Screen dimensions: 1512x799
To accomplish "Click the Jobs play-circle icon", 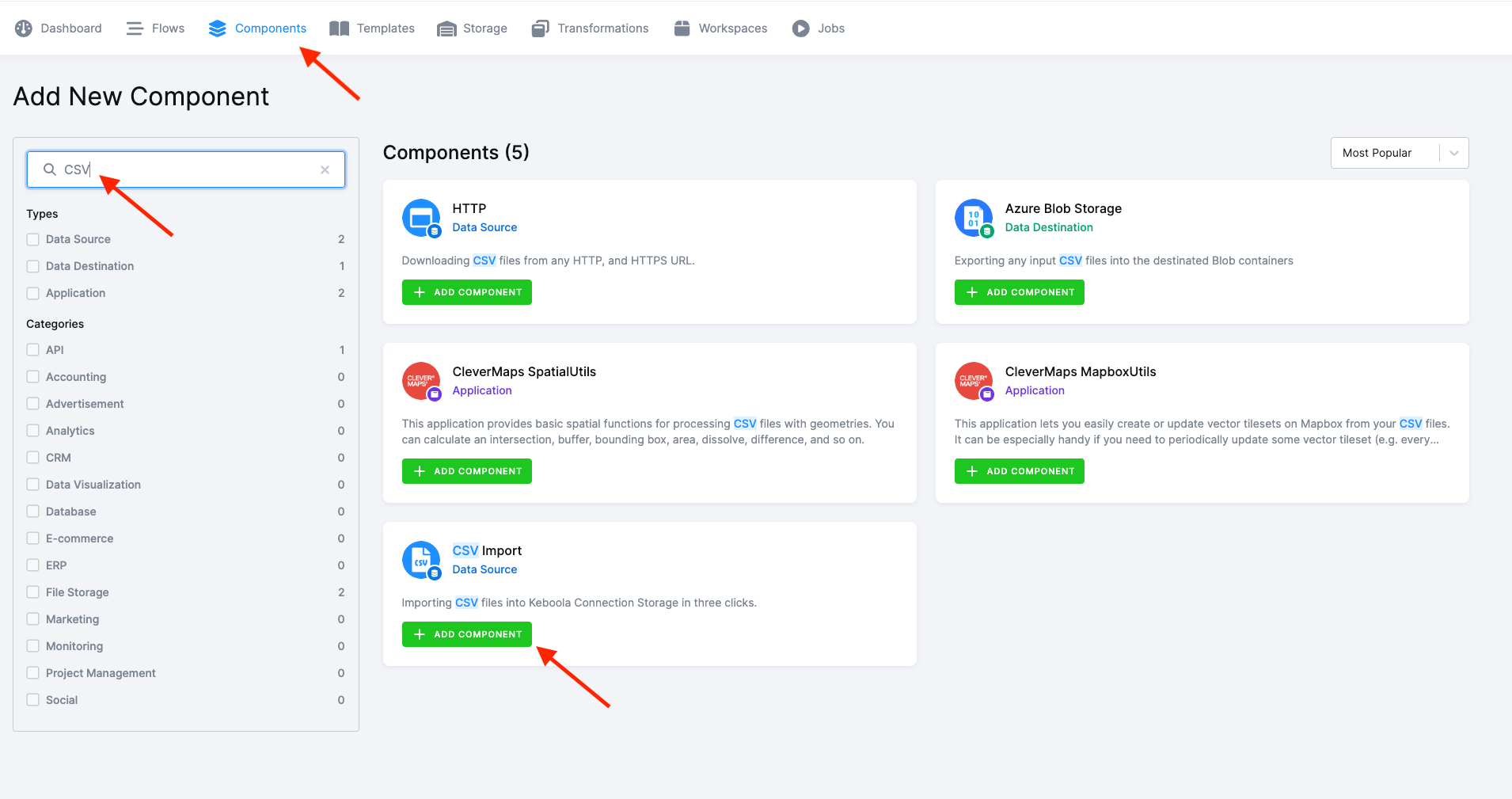I will [801, 29].
